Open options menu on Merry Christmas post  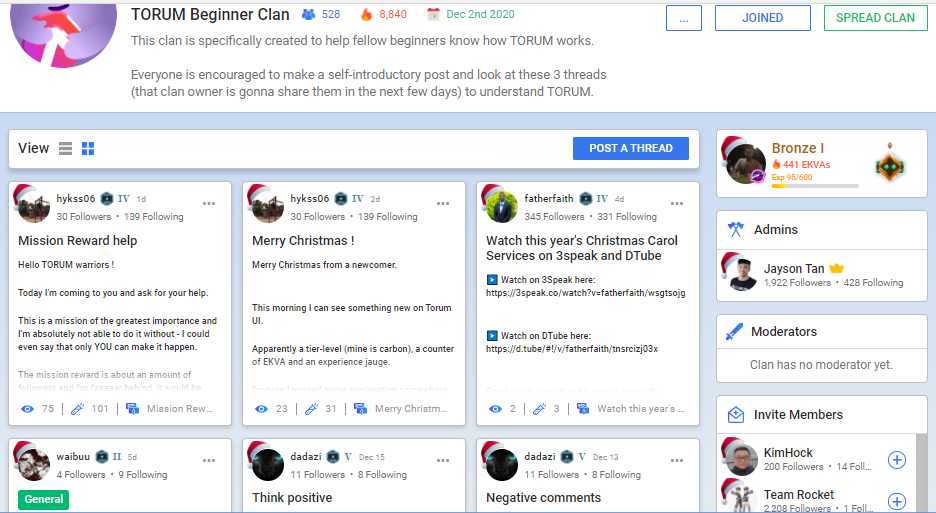443,204
